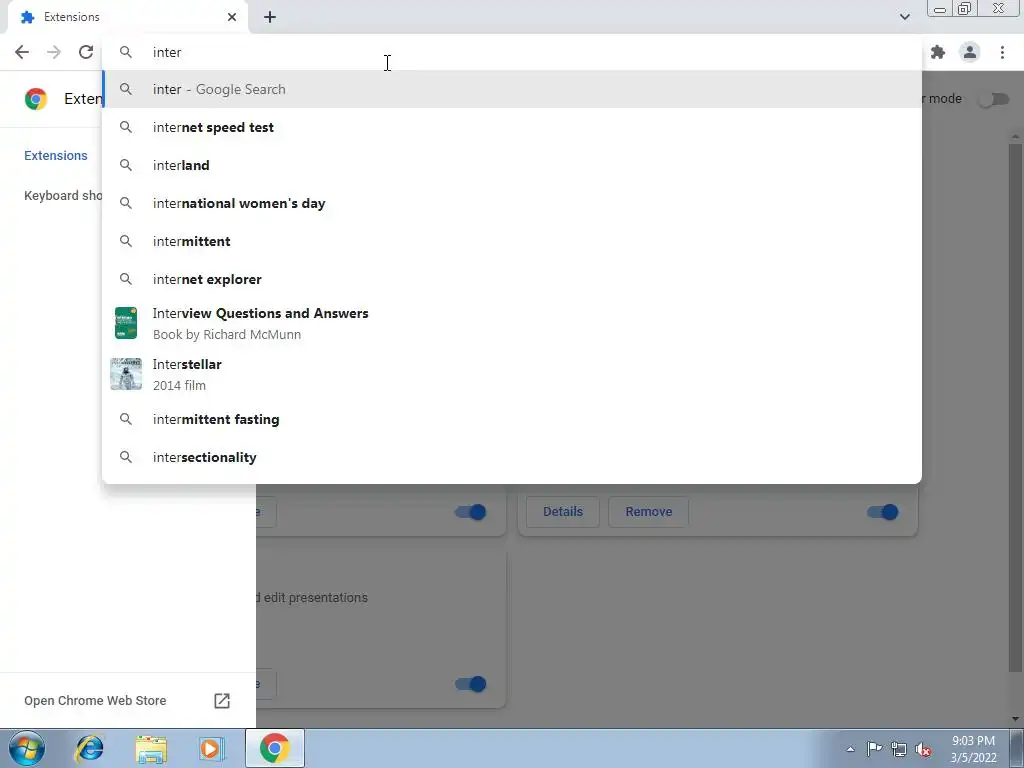Viewport: 1024px width, 768px height.
Task: Select the 'interland' suggestion
Action: [511, 165]
